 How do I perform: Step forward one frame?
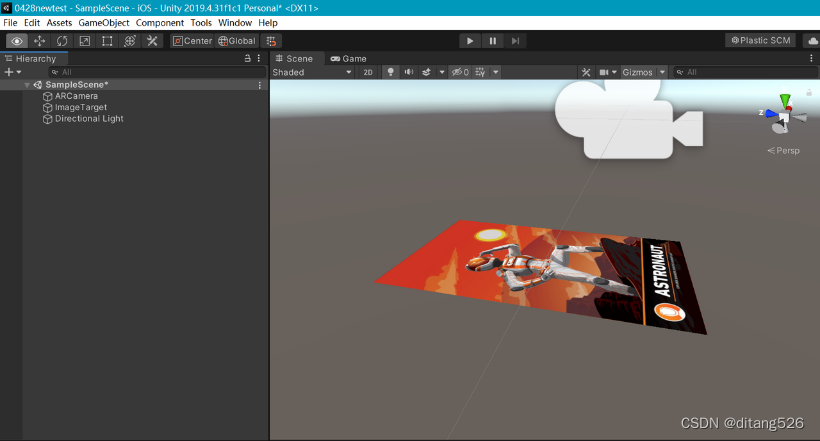tap(515, 41)
